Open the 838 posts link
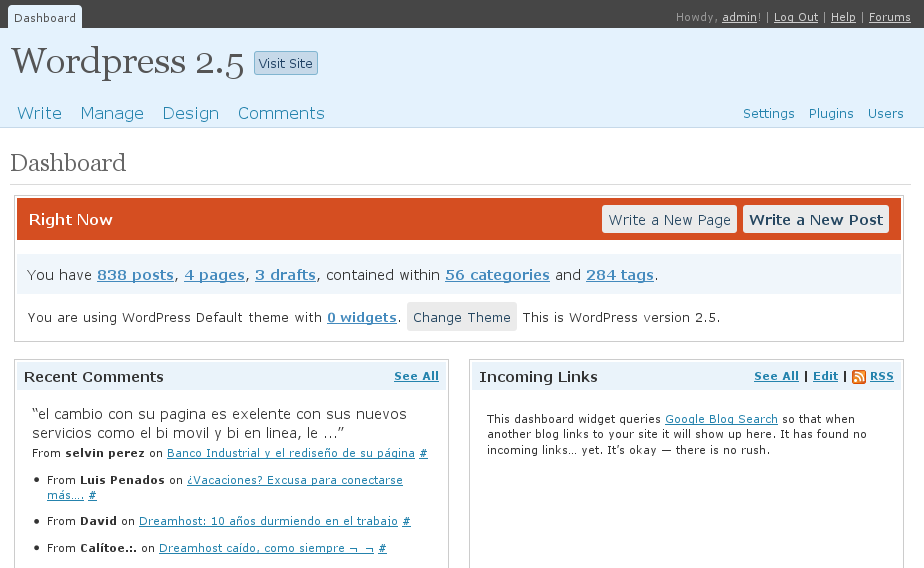The width and height of the screenshot is (924, 568). click(x=136, y=275)
